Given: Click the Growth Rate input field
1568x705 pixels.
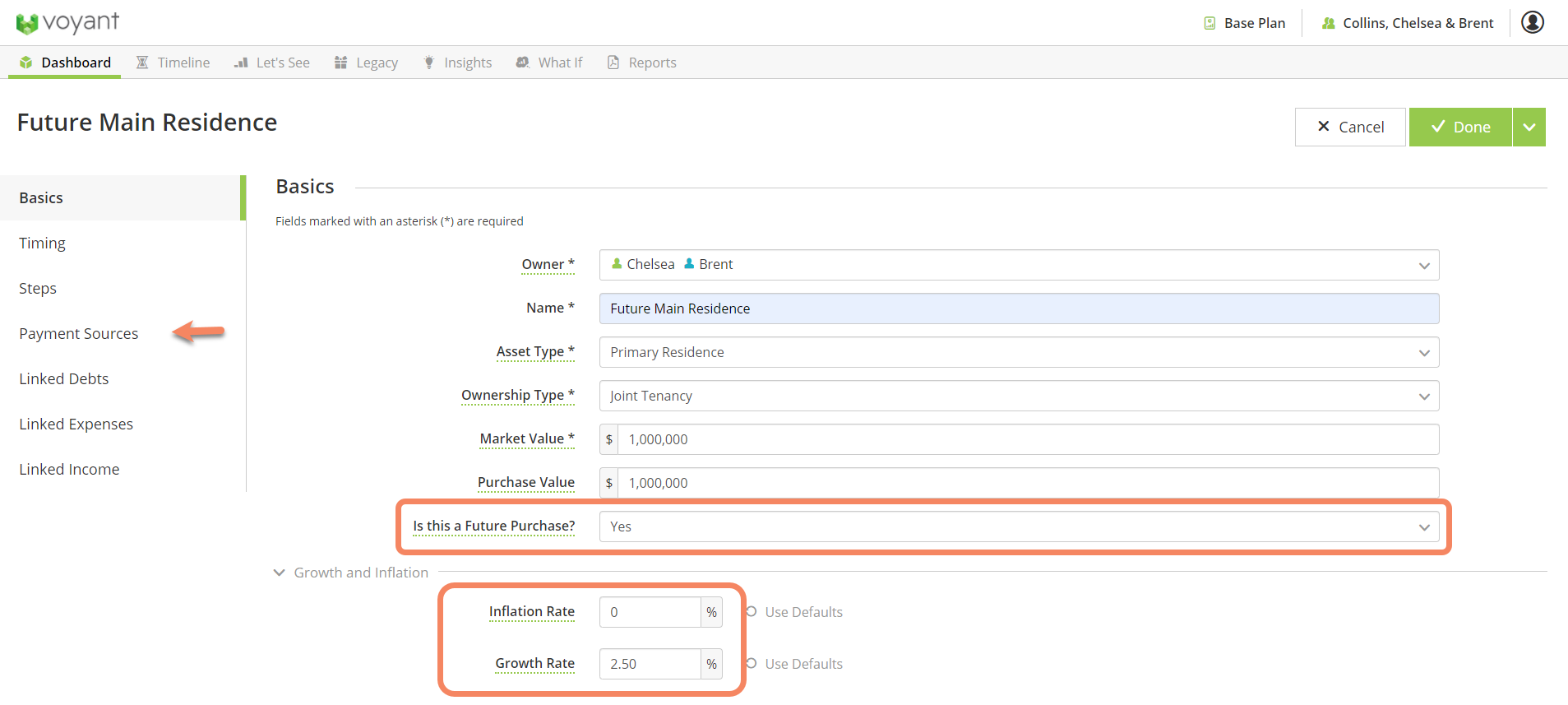Looking at the screenshot, I should (x=650, y=664).
